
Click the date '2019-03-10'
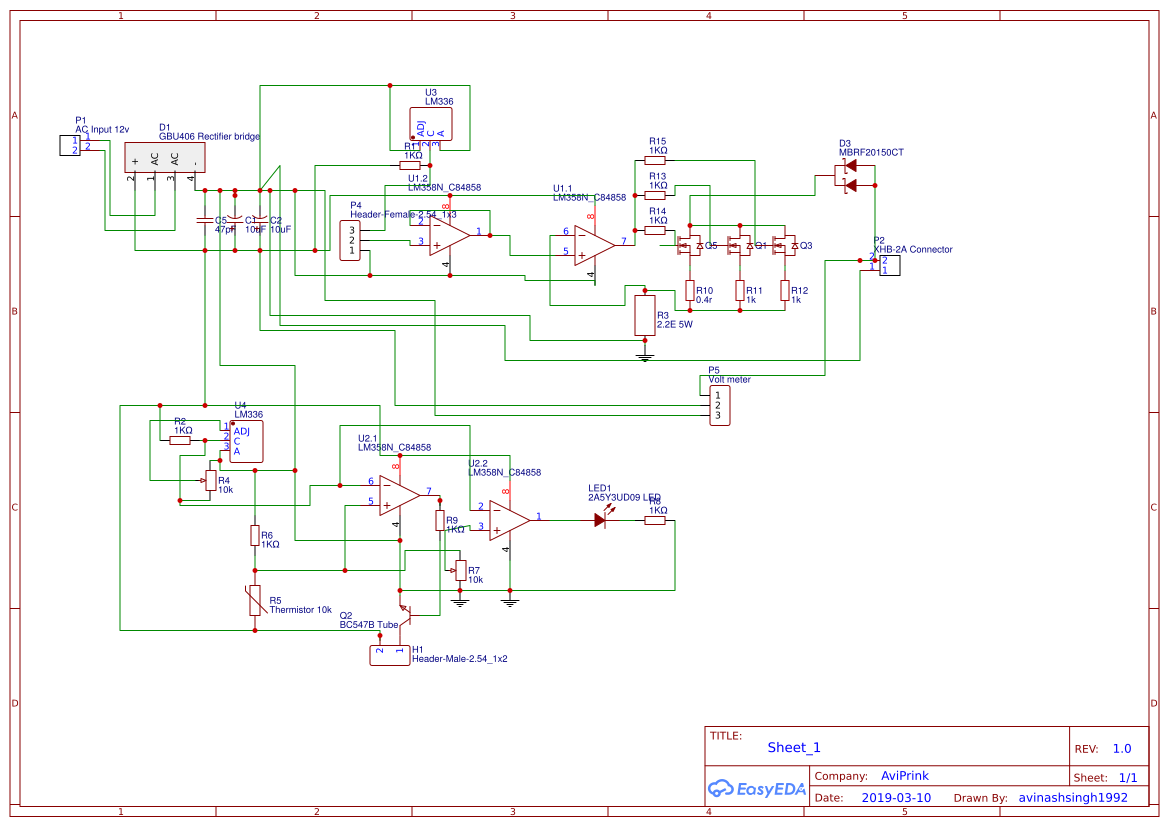(896, 797)
